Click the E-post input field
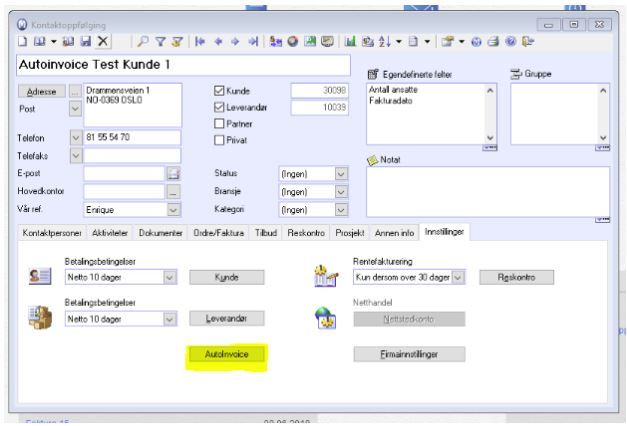The width and height of the screenshot is (627, 426). tap(124, 174)
